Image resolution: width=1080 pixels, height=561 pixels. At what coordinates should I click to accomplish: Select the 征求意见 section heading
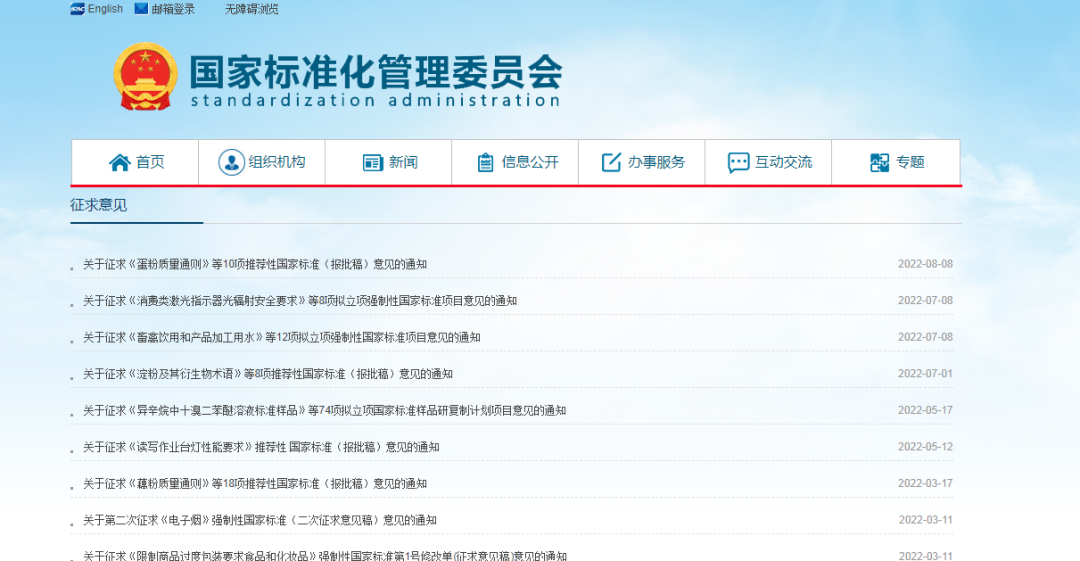point(98,205)
